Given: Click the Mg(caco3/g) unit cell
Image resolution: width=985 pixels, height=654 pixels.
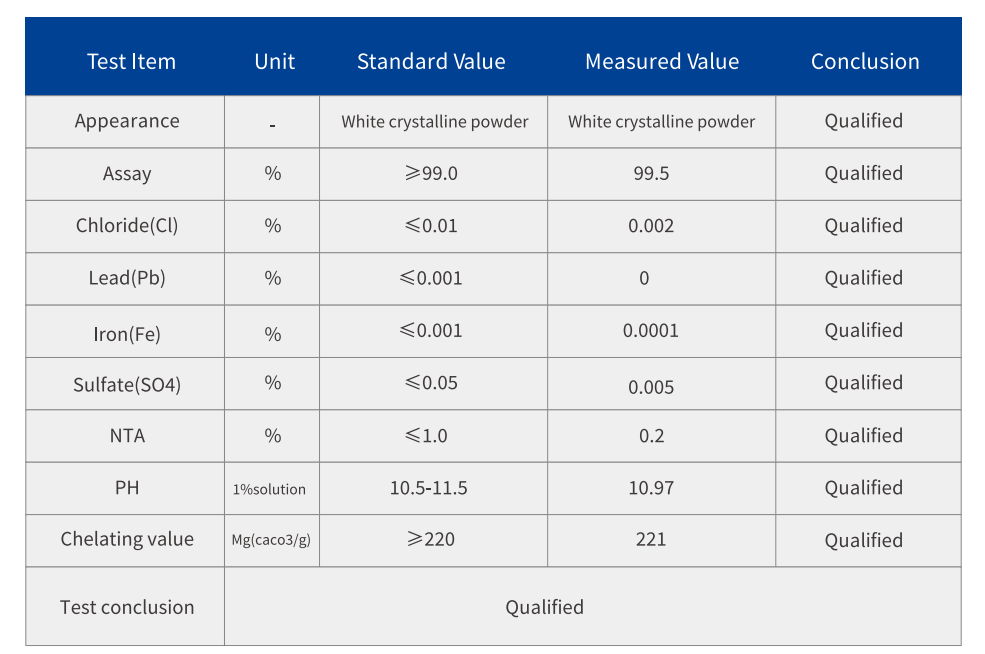Looking at the screenshot, I should (x=271, y=540).
